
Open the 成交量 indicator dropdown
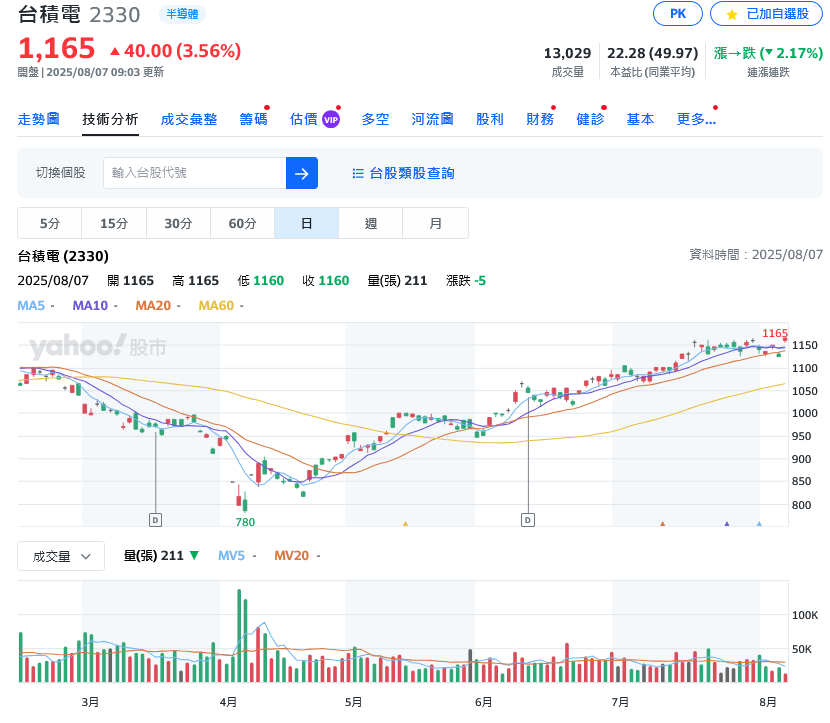[x=61, y=556]
